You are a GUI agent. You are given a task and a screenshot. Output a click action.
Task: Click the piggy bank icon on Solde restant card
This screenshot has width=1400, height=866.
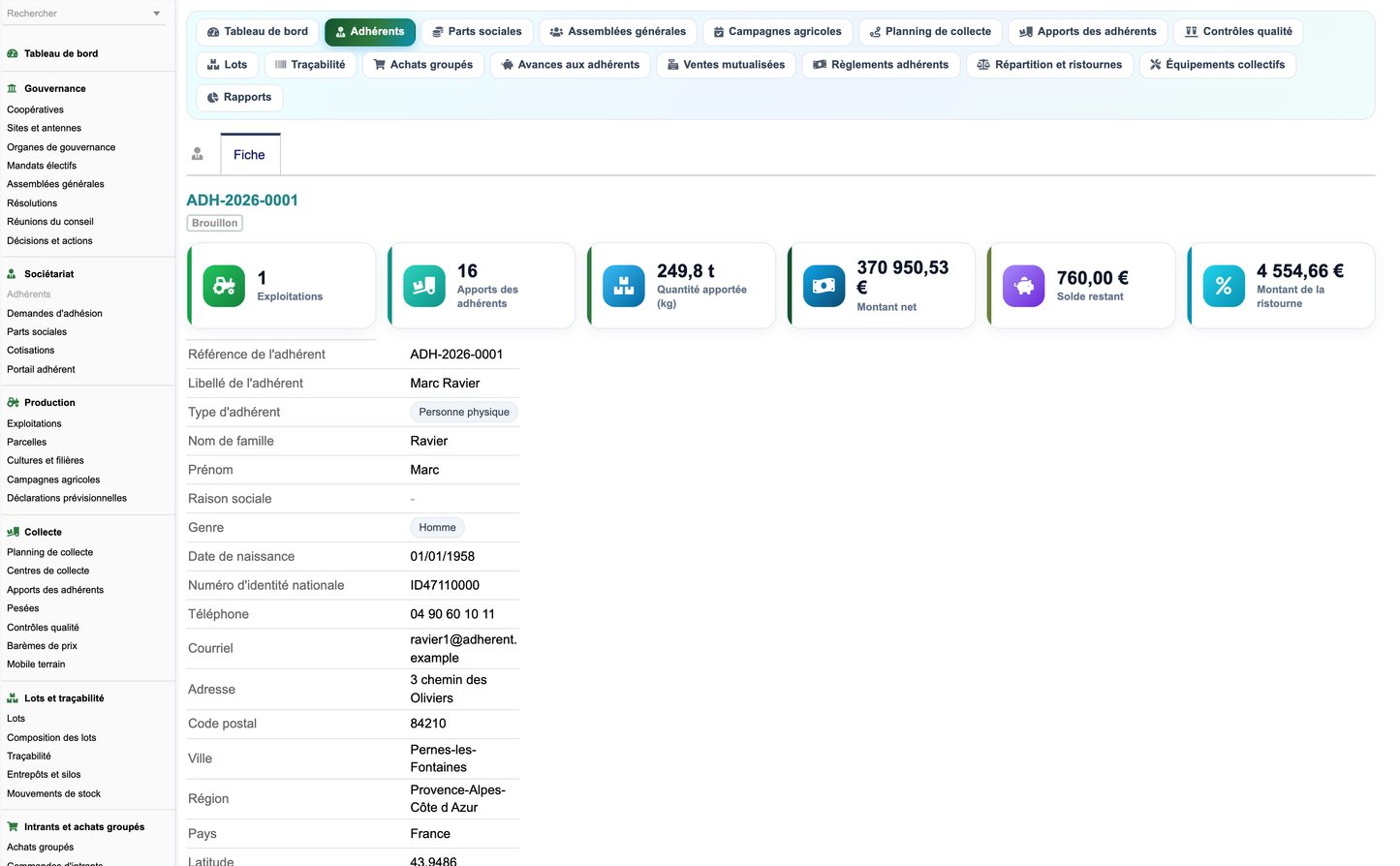(x=1024, y=286)
